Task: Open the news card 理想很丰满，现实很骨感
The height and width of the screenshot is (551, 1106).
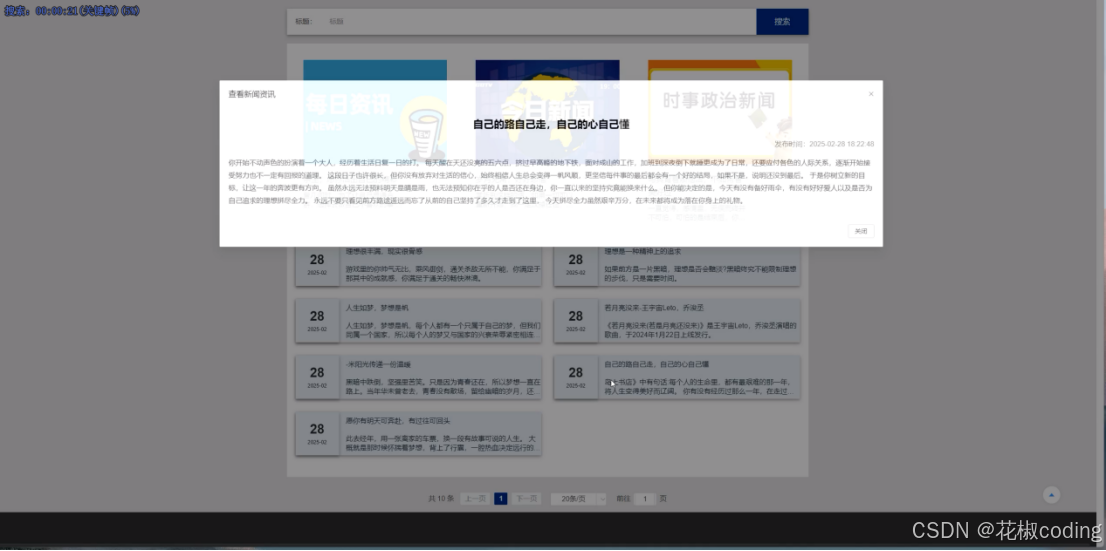Action: tap(418, 265)
